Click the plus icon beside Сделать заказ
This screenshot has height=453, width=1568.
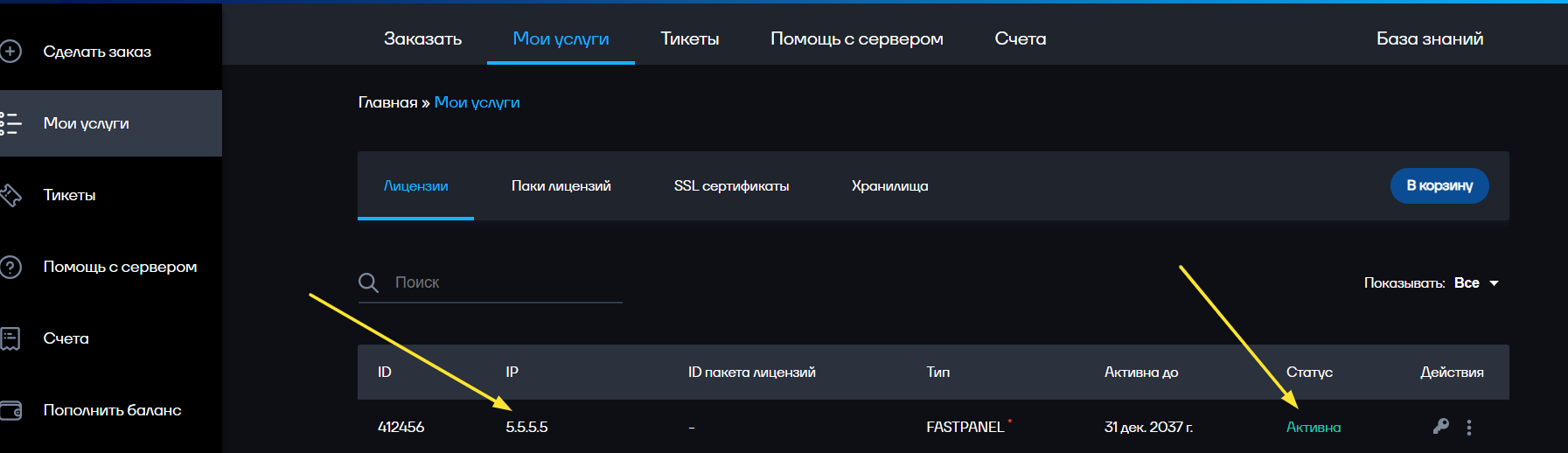[x=10, y=52]
